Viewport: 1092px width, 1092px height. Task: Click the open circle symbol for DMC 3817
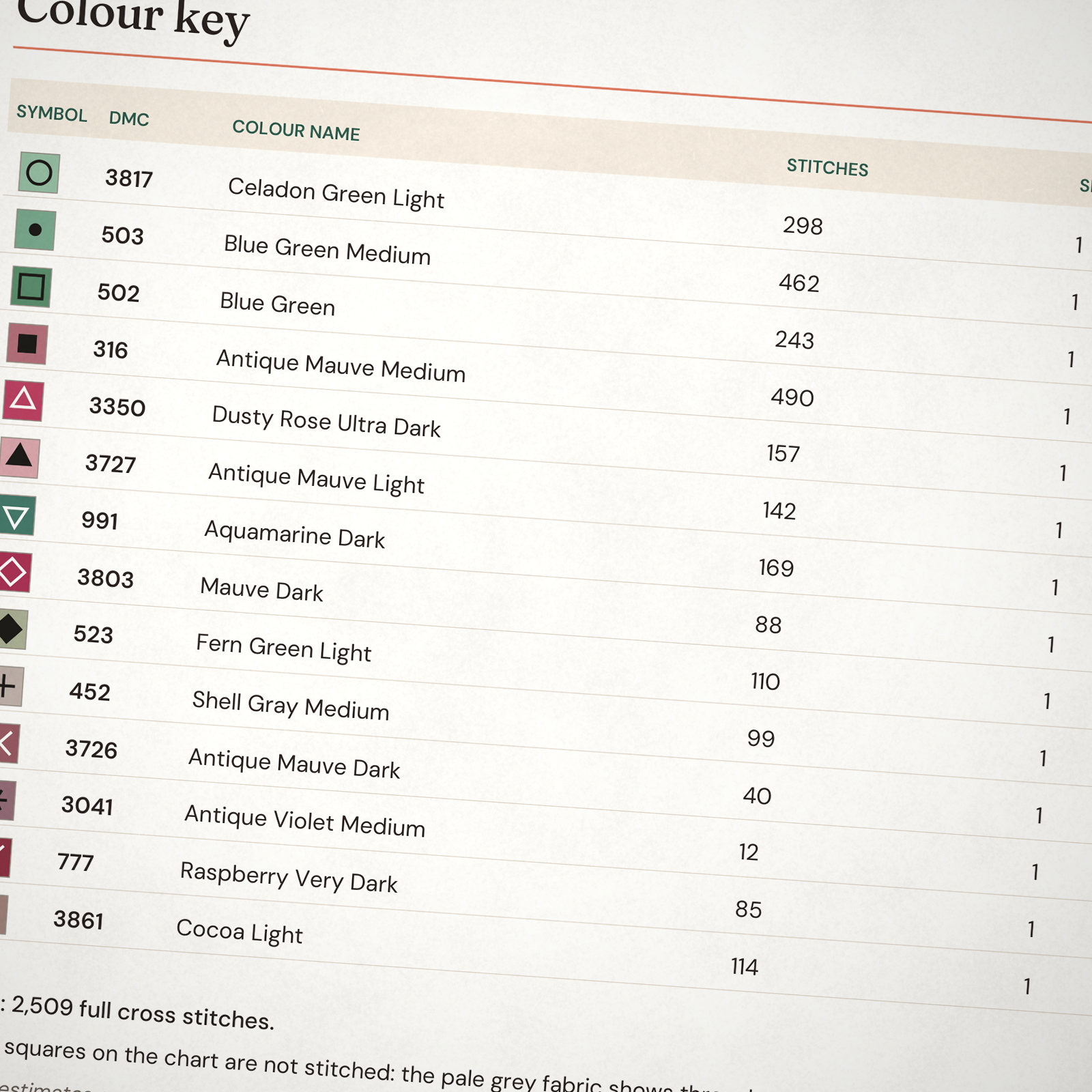39,173
